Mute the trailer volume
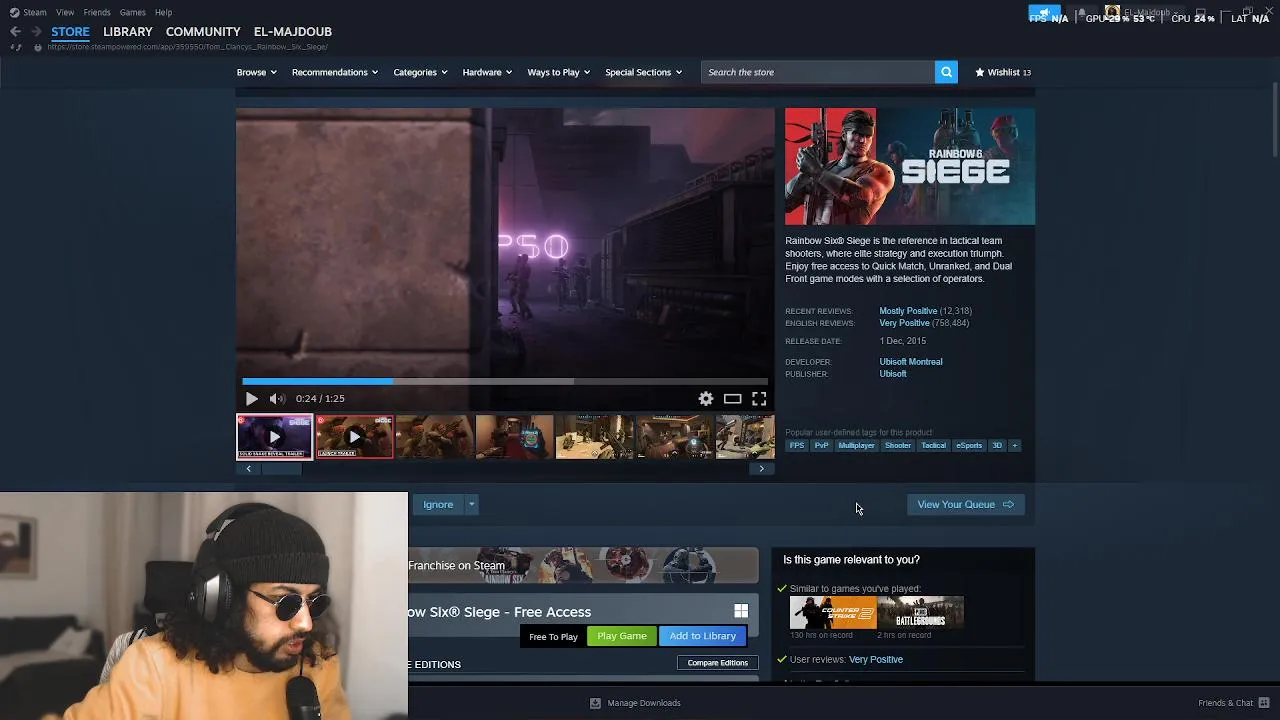This screenshot has height=720, width=1280. [277, 399]
